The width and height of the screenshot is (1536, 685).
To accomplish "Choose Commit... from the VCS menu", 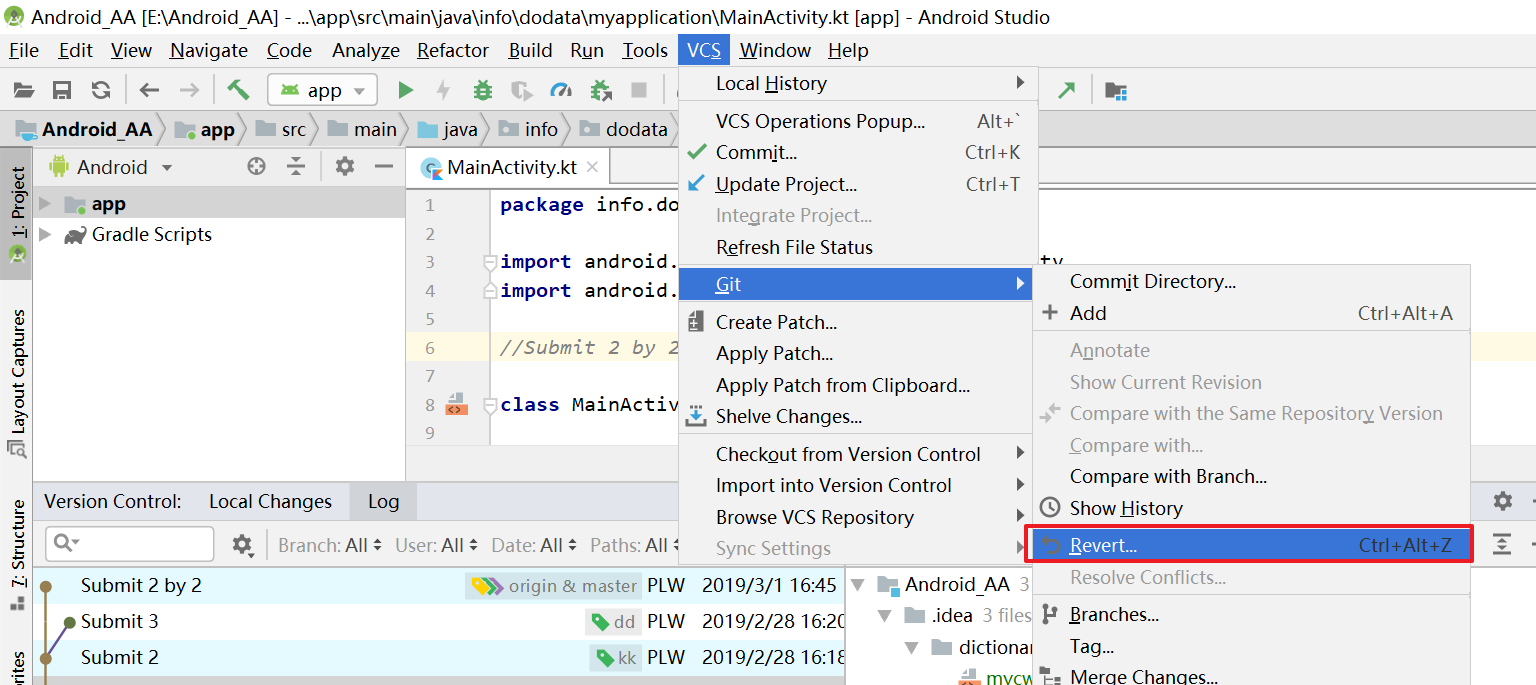I will click(858, 153).
